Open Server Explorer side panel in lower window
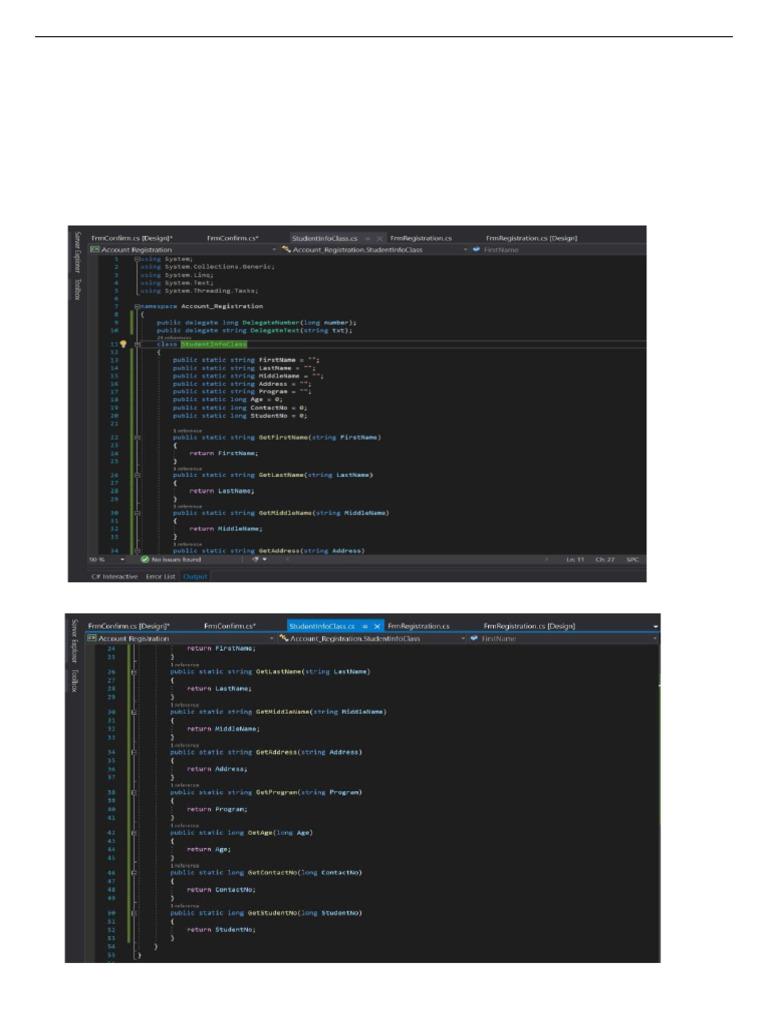The height and width of the screenshot is (1024, 768). click(x=74, y=643)
